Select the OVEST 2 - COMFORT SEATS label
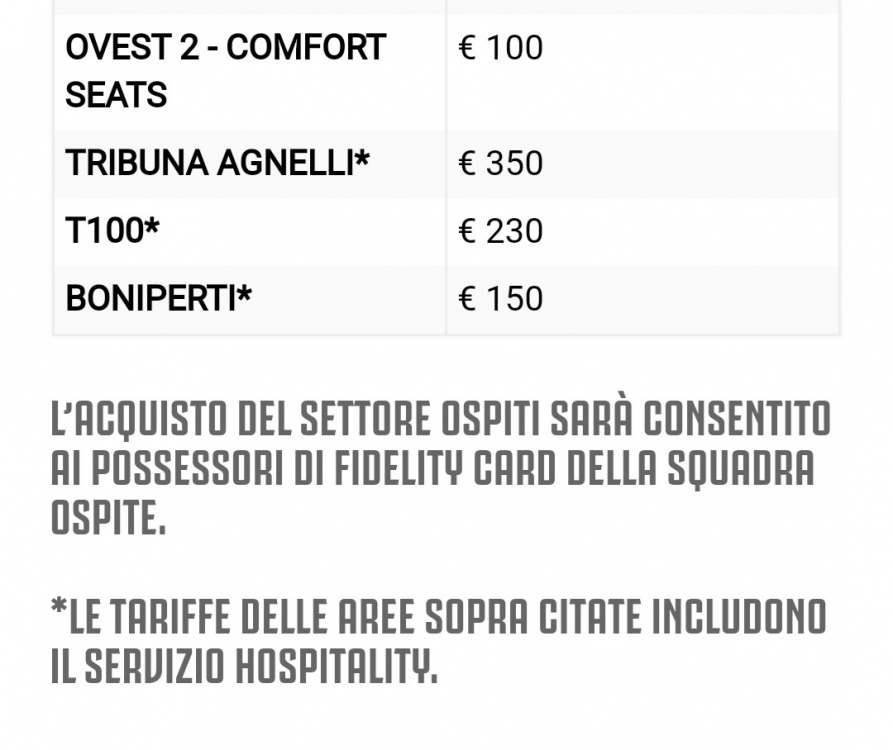Viewport: 893px width, 750px height. point(226,71)
